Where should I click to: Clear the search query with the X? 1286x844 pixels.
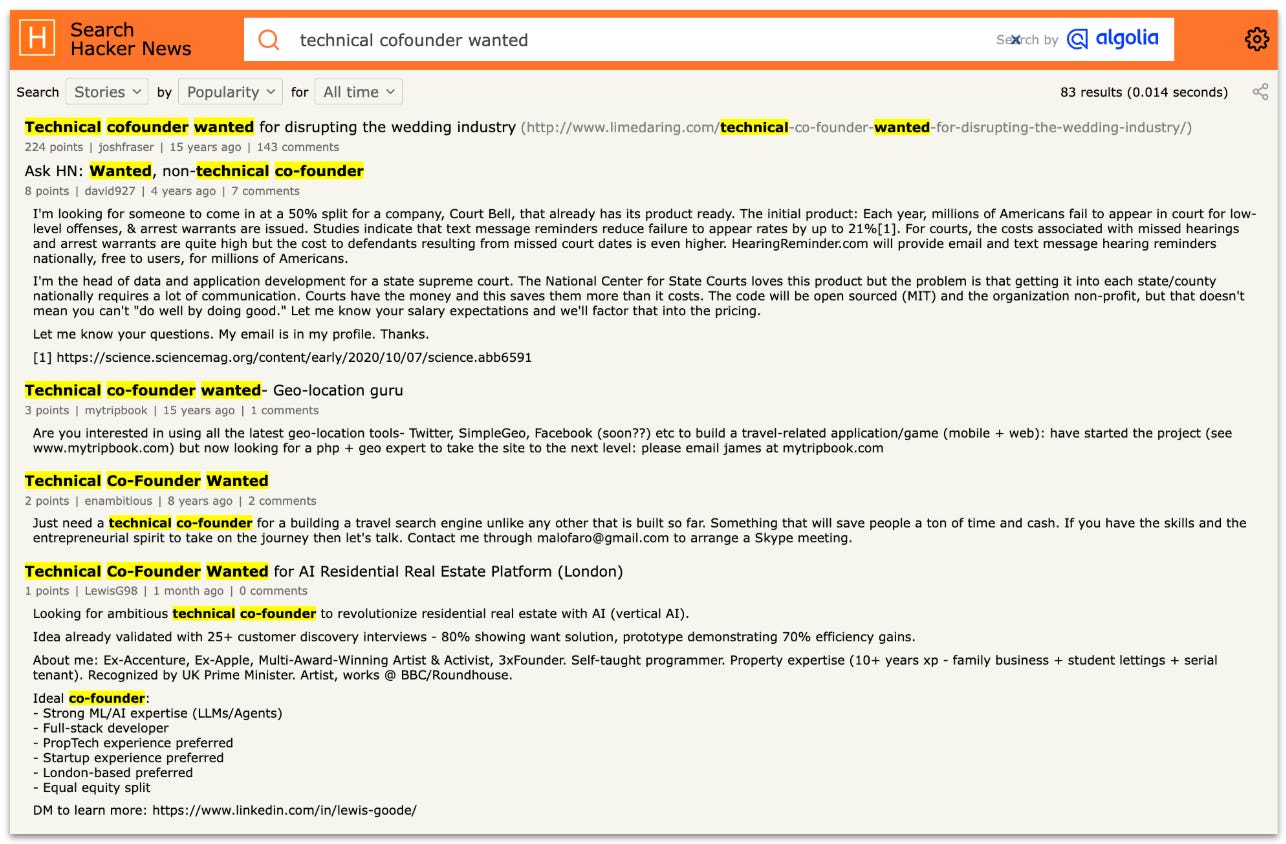1015,40
